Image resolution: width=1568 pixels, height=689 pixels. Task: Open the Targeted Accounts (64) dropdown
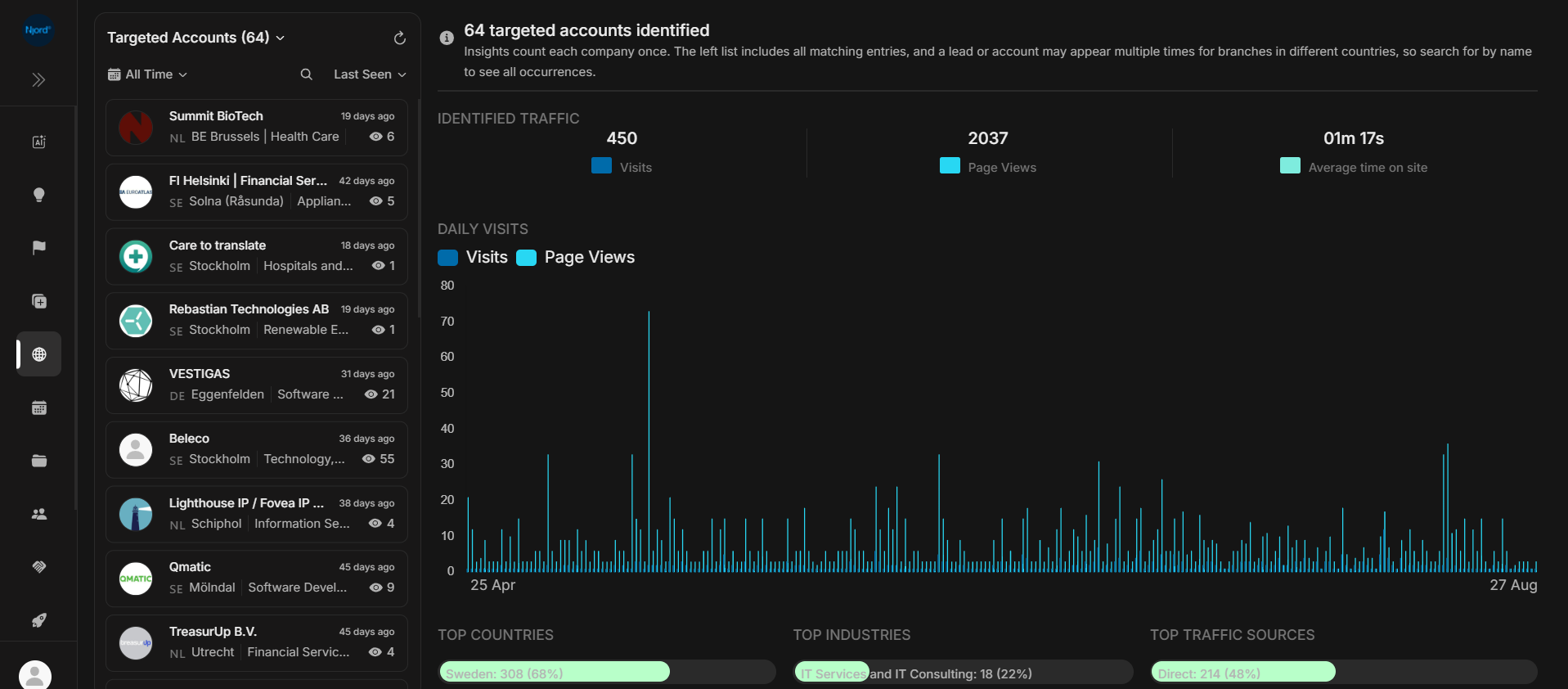(x=195, y=38)
